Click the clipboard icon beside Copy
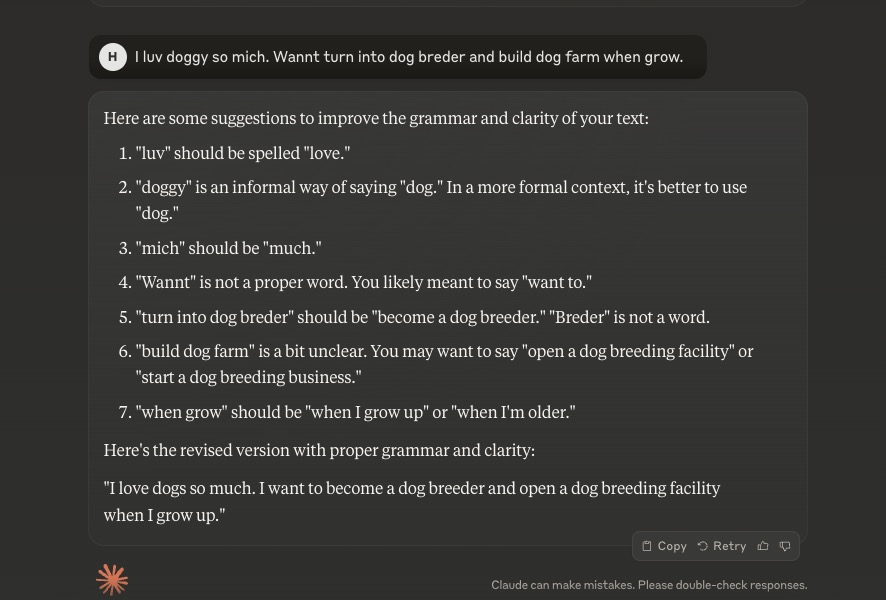Screen dimensions: 886x600 (647, 546)
